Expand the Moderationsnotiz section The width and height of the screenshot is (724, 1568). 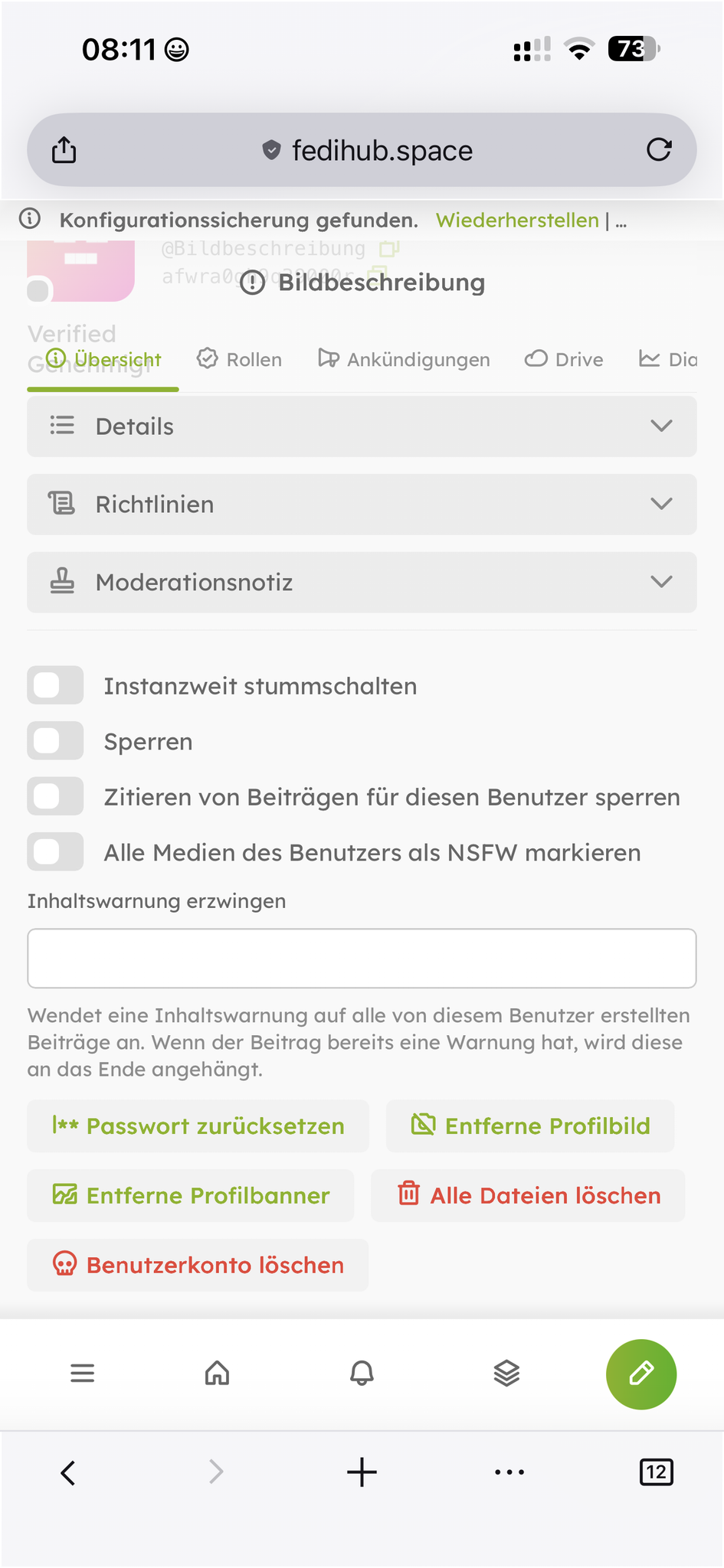[362, 583]
